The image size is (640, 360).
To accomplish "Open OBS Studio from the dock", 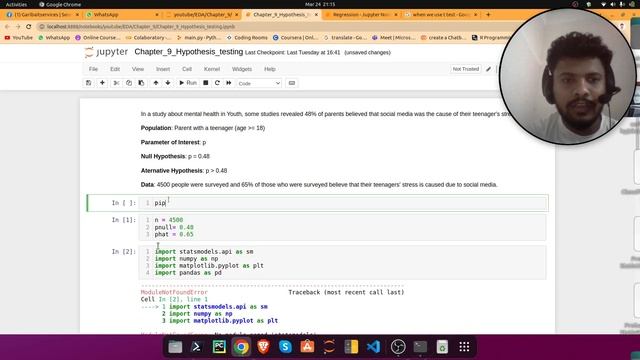I will coord(398,347).
